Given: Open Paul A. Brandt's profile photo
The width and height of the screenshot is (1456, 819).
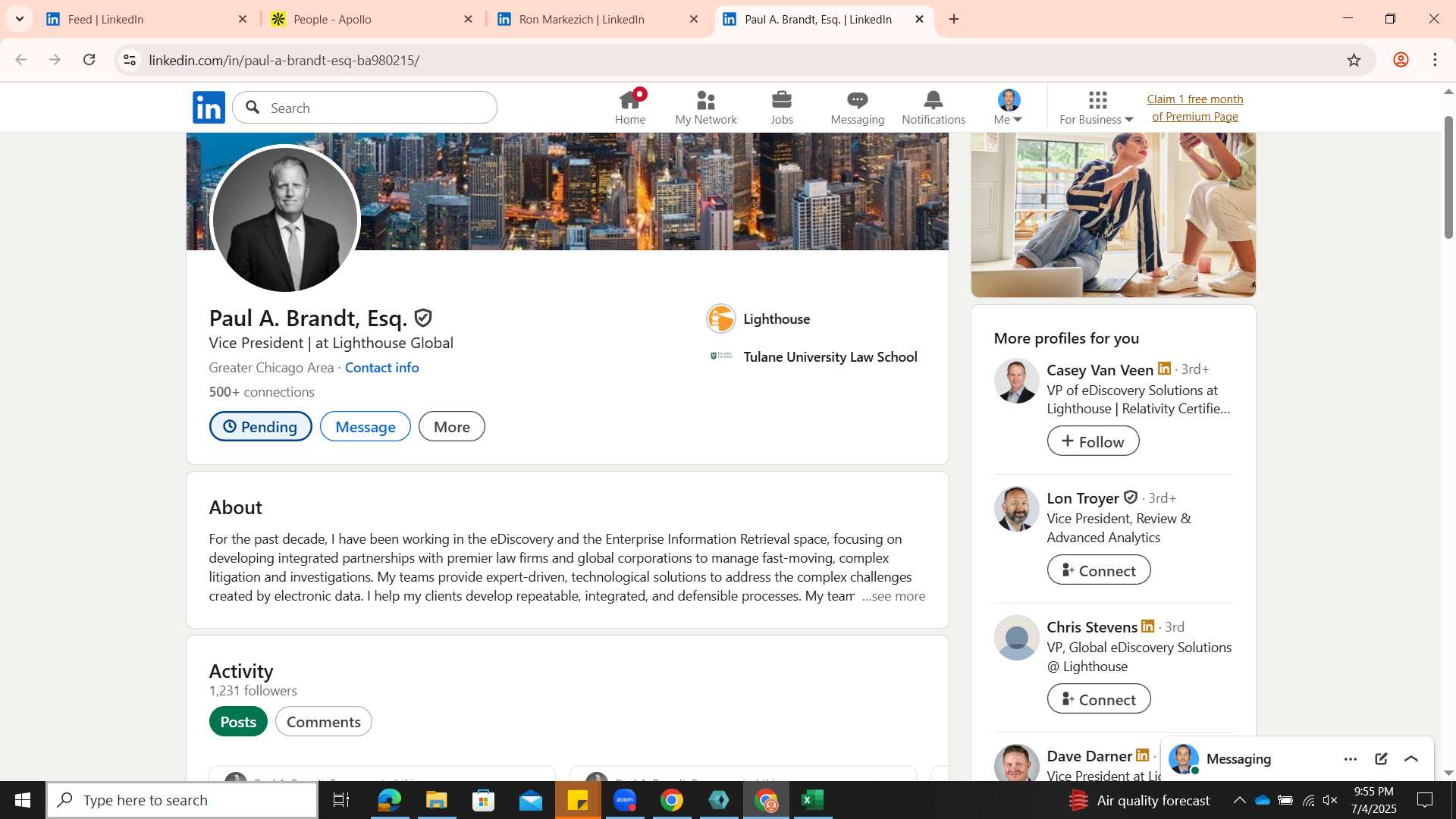Looking at the screenshot, I should [x=285, y=219].
